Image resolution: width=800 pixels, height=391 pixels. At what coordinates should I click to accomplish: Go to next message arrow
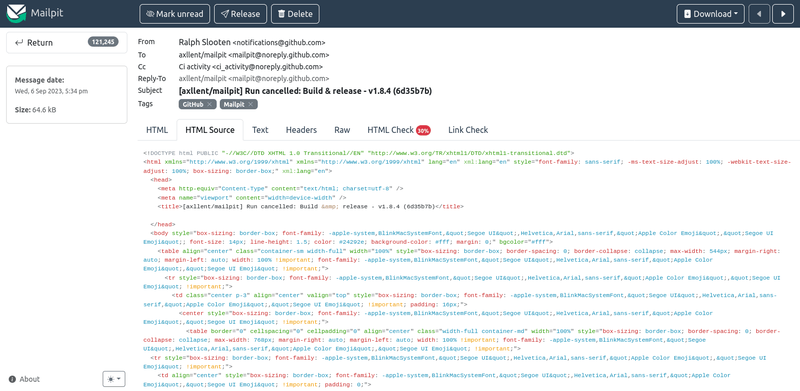coord(783,14)
